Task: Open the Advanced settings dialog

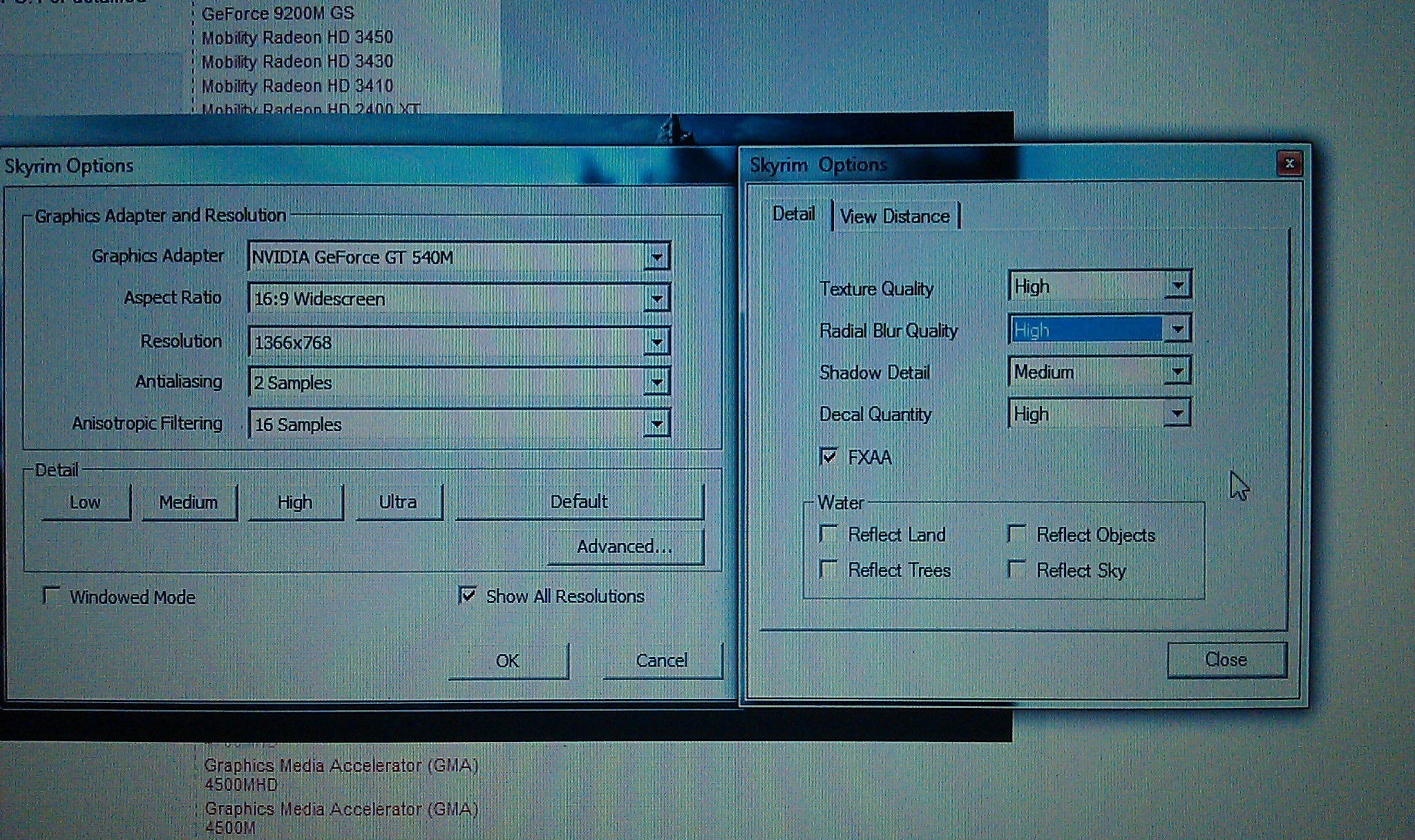Action: [625, 546]
